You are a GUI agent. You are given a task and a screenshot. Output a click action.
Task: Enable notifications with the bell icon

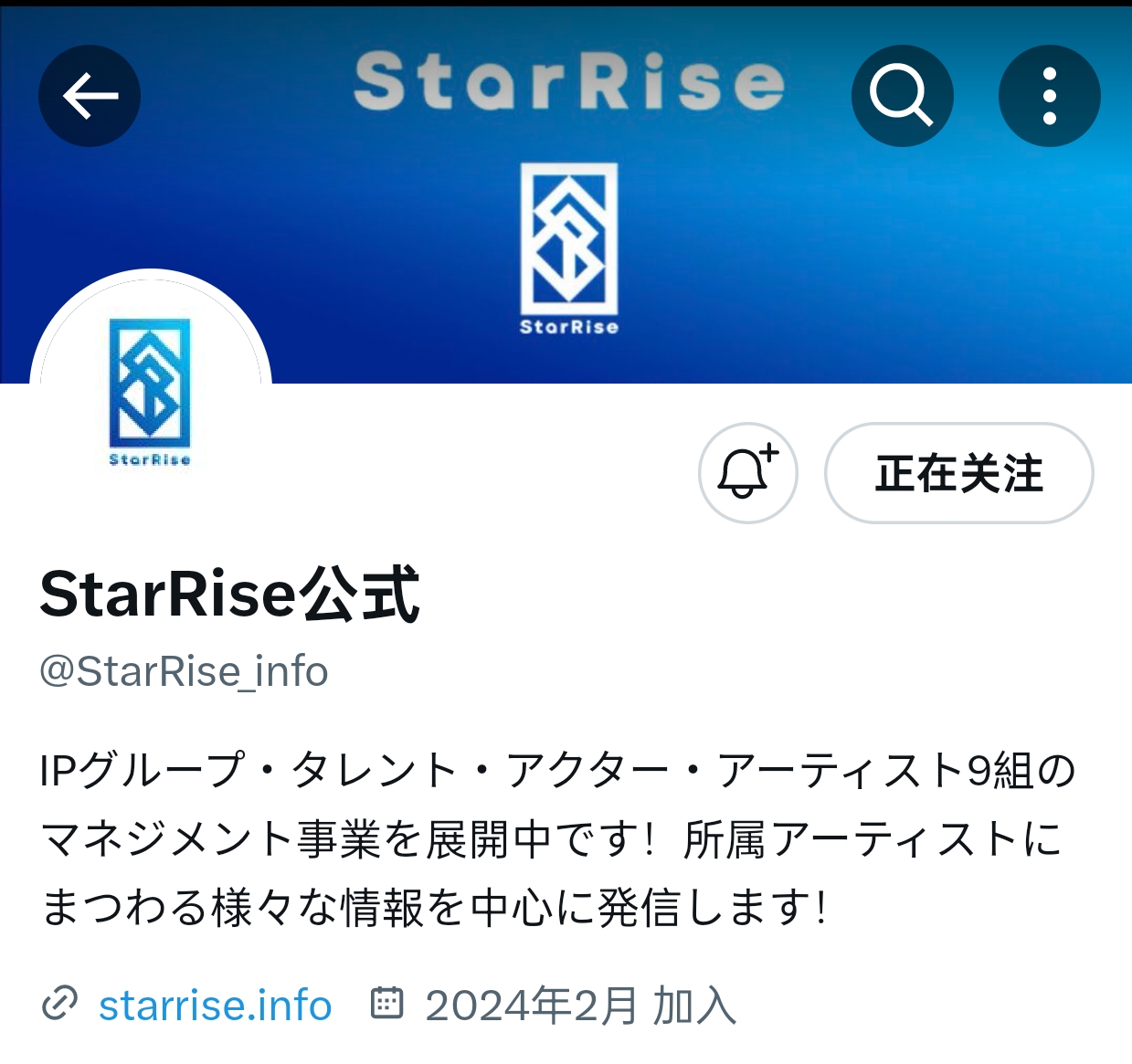748,473
